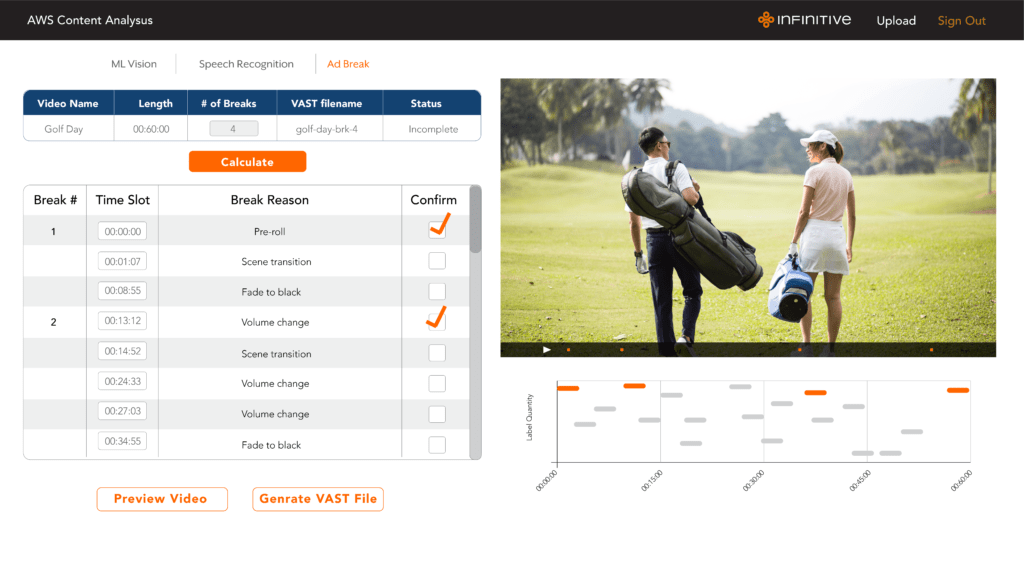The image size is (1024, 576).
Task: Uncheck the Pre-roll confirm checkbox
Action: click(437, 231)
